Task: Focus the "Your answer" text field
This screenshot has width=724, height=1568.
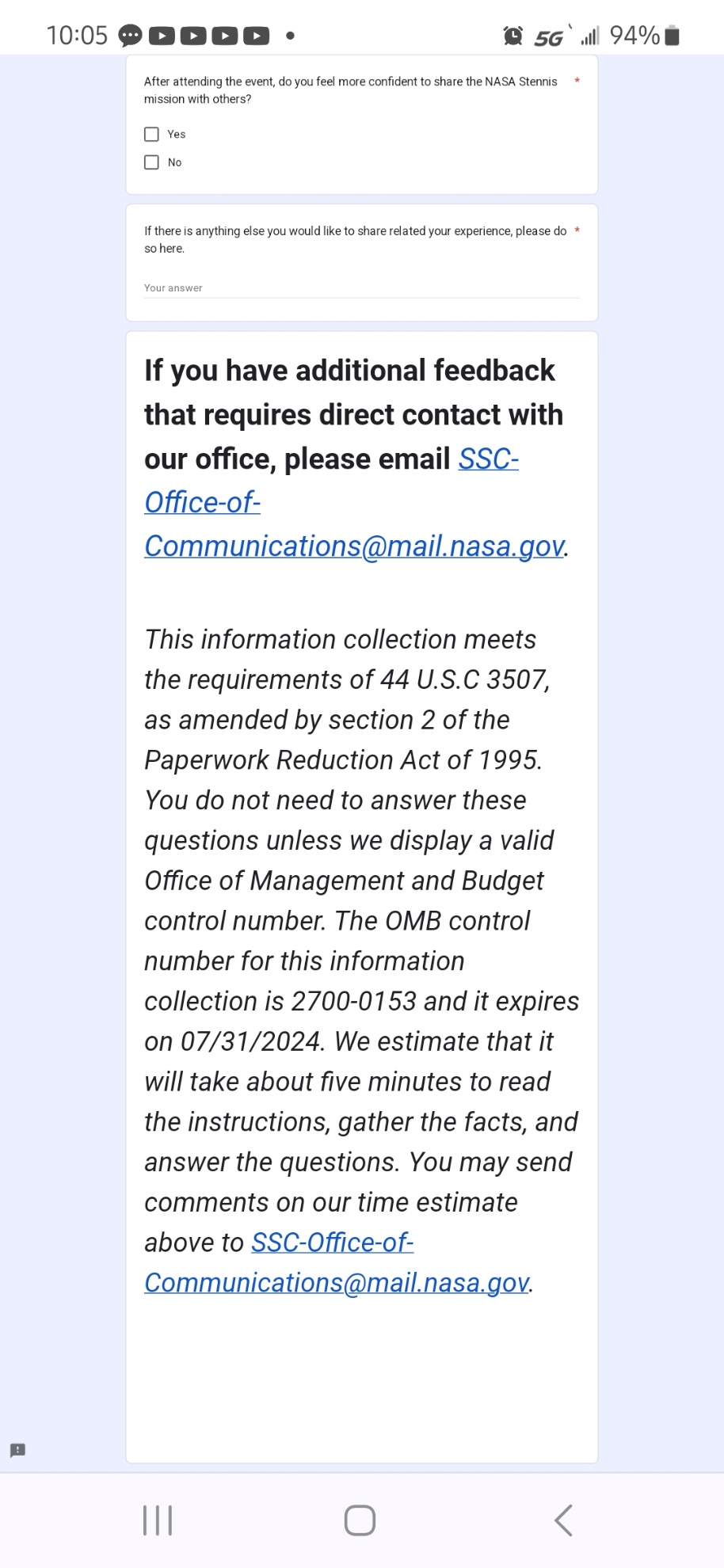Action: click(x=361, y=288)
